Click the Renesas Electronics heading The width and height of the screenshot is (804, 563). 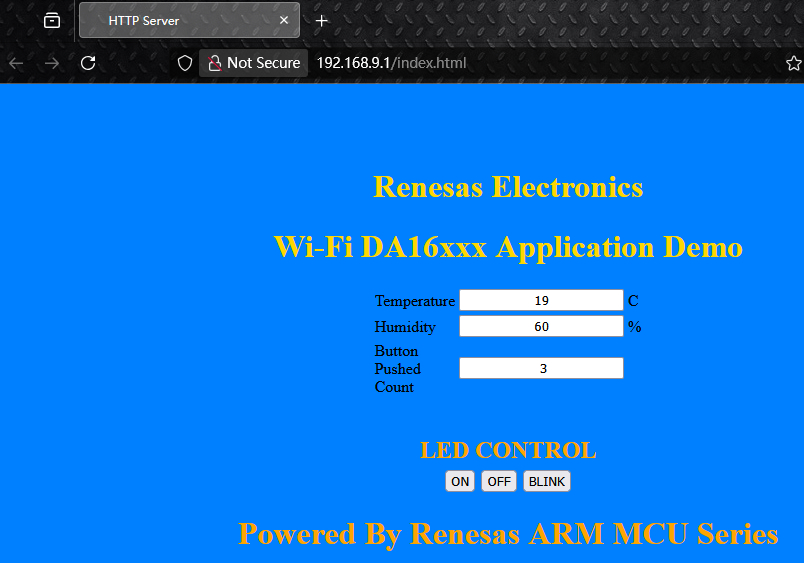(x=508, y=187)
